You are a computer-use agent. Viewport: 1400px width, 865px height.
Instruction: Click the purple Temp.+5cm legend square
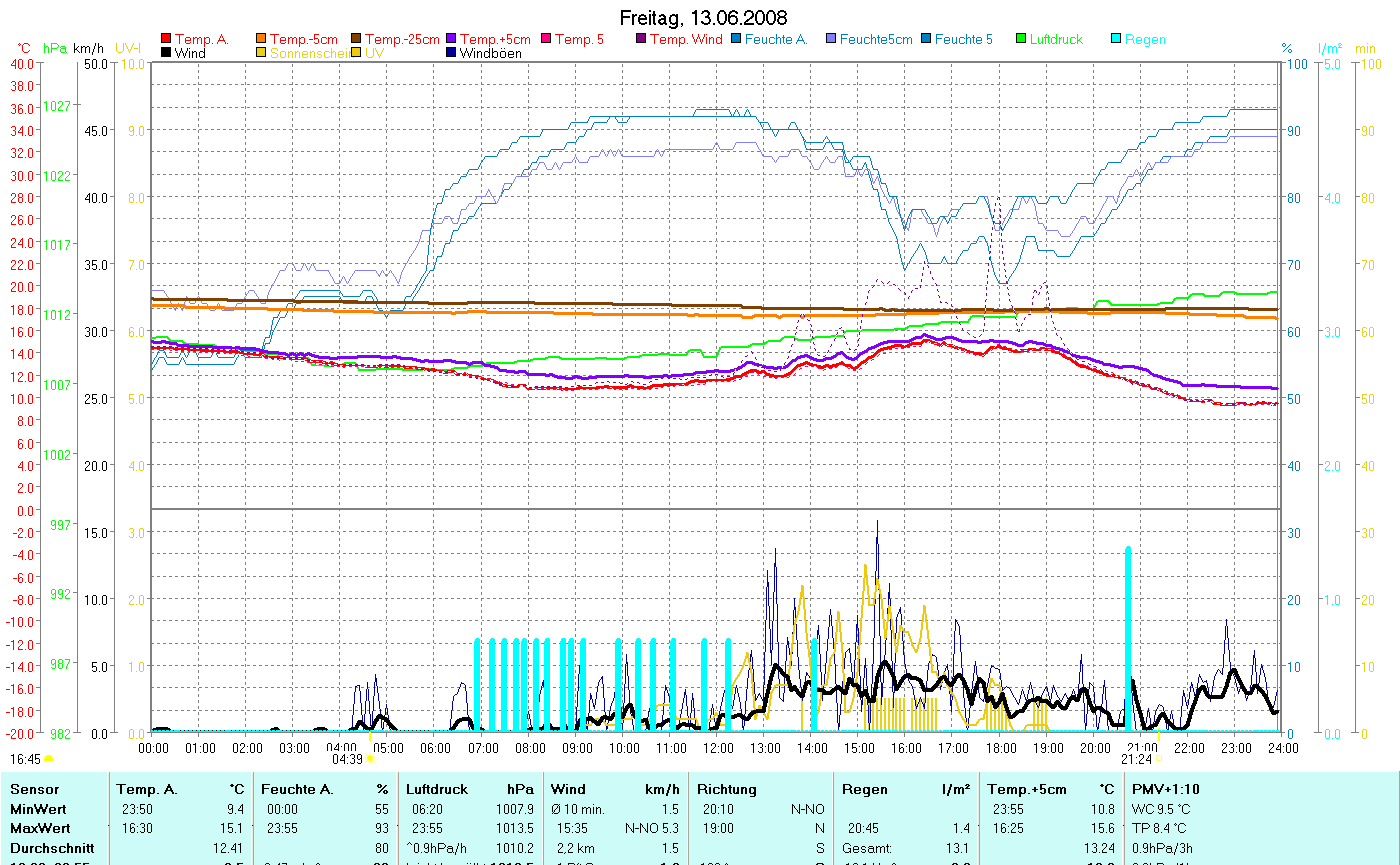tap(451, 40)
